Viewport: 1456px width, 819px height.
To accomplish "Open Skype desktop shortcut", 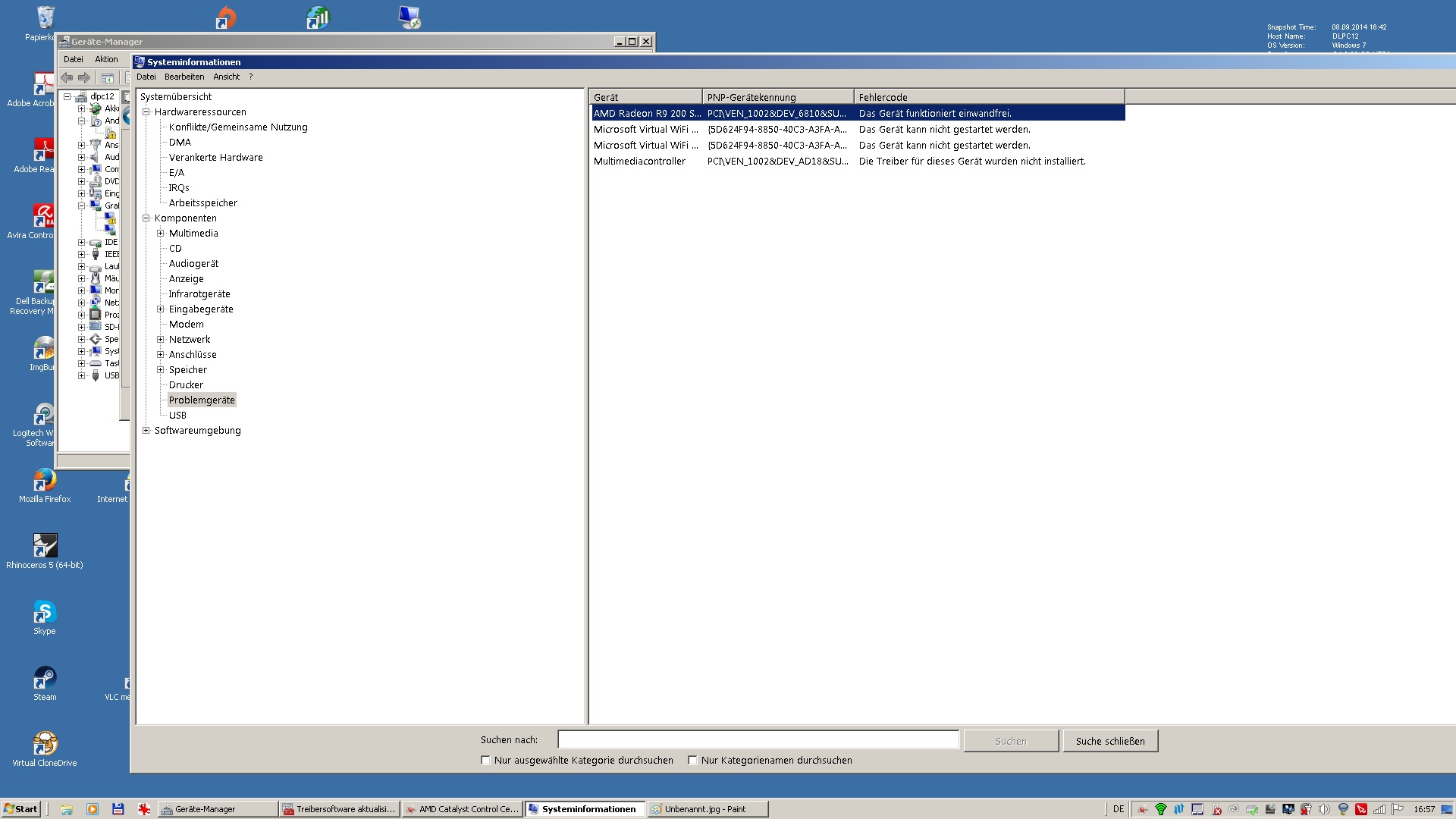I will pyautogui.click(x=45, y=613).
